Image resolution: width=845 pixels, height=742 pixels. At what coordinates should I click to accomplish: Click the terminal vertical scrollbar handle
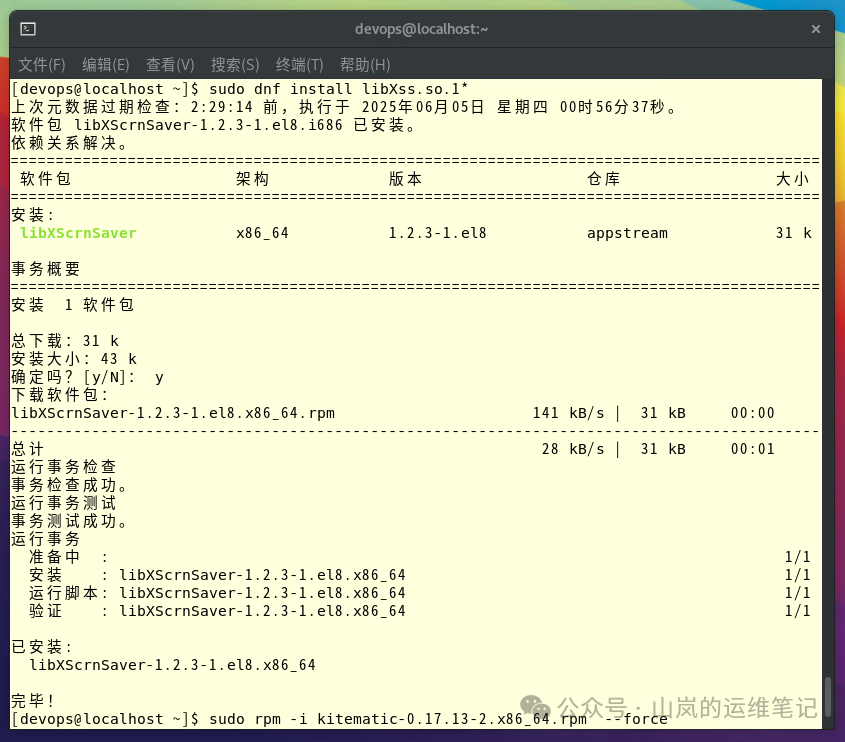(x=828, y=697)
